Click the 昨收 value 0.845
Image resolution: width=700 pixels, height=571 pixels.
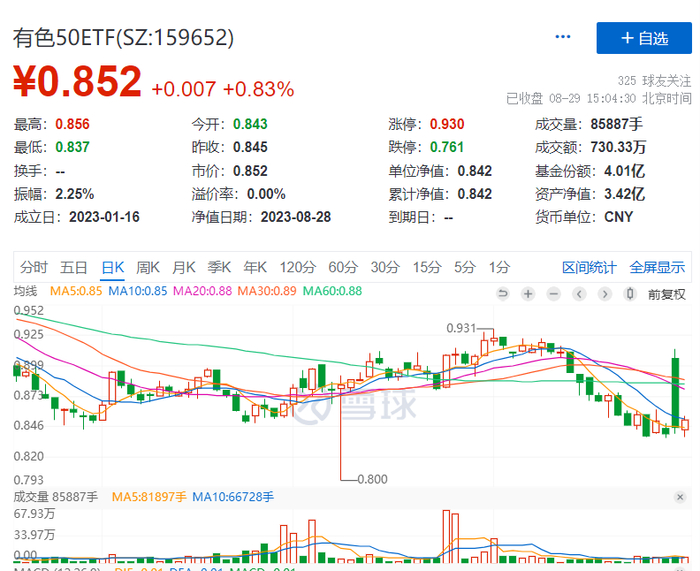(250, 147)
